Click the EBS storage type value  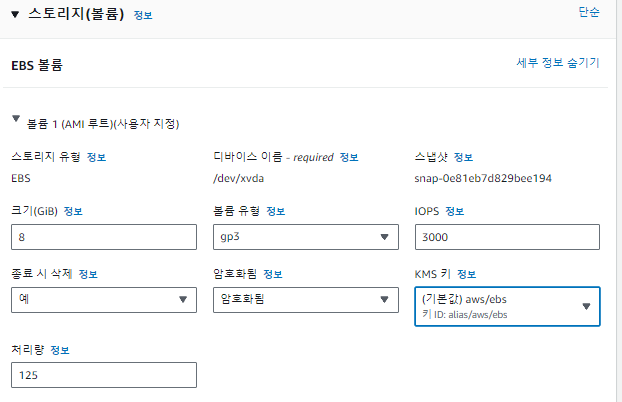21,178
